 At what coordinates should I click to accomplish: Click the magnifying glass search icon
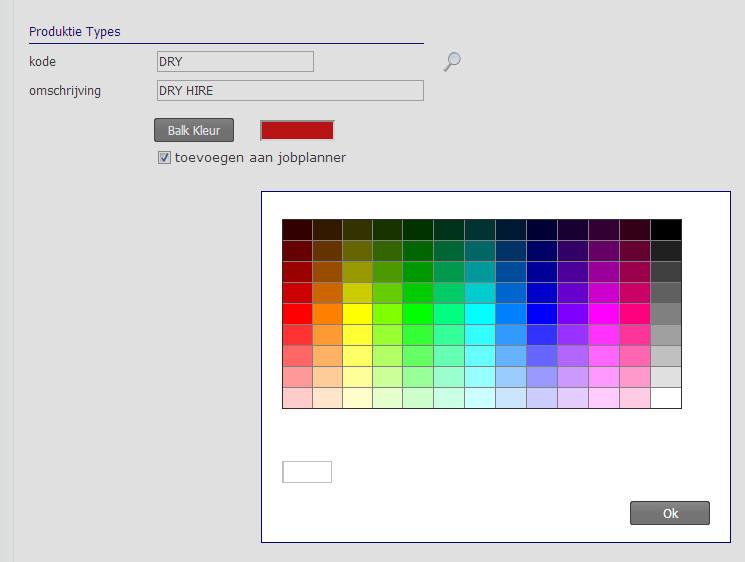452,61
